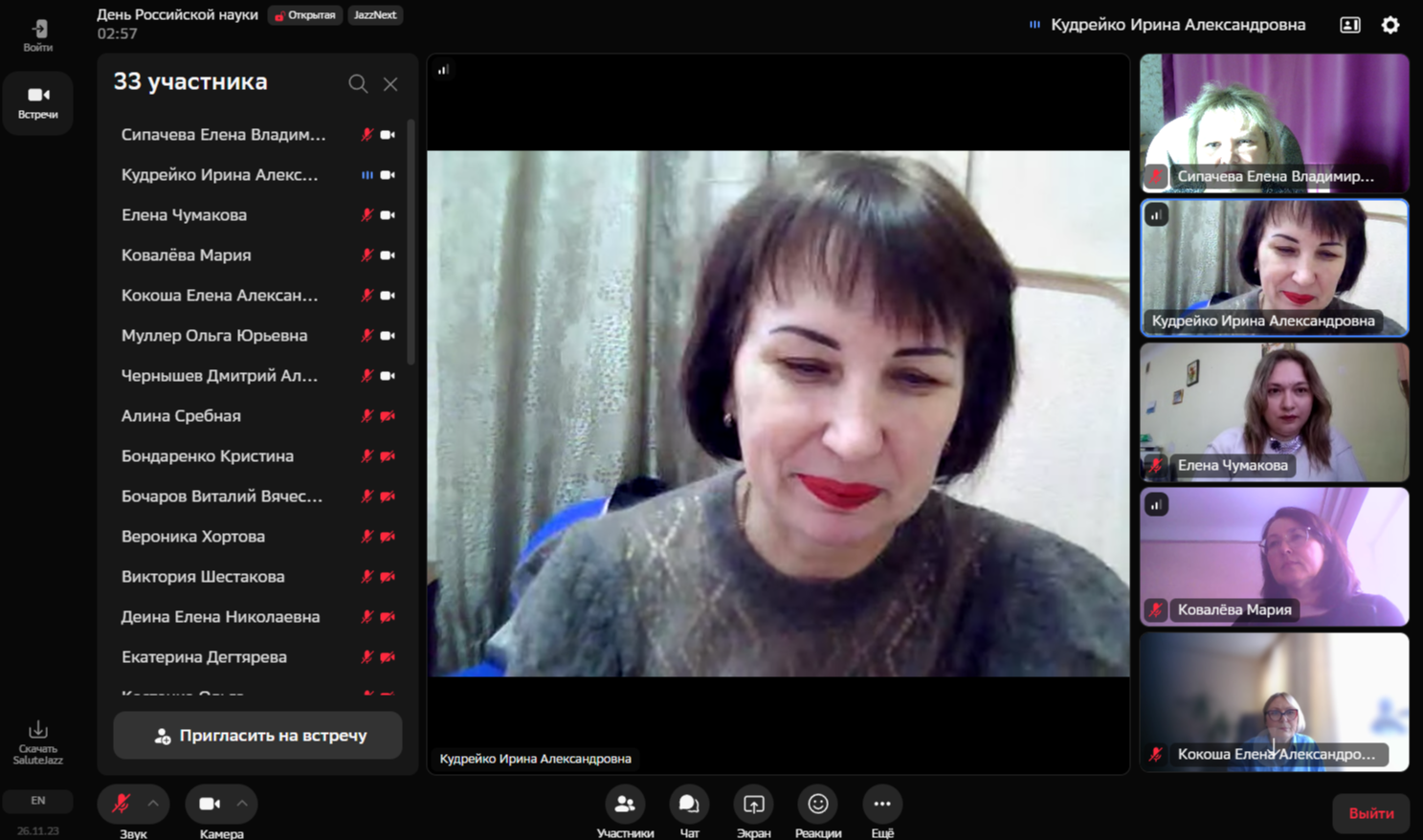Start screen sharing with Экран icon

point(753,805)
